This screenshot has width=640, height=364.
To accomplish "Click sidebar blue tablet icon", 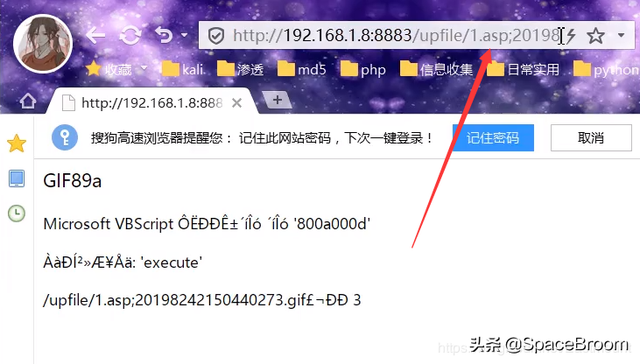I will click(x=17, y=179).
